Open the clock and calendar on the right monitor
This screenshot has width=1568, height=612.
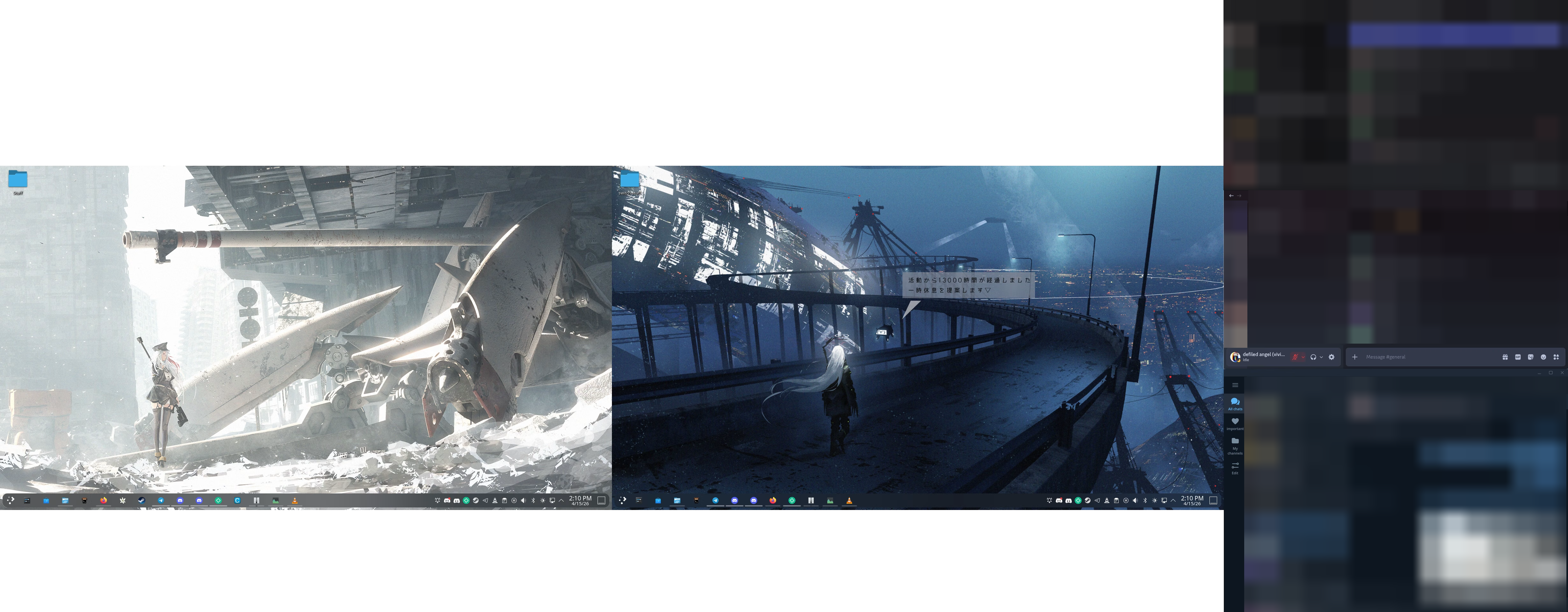tap(1193, 500)
